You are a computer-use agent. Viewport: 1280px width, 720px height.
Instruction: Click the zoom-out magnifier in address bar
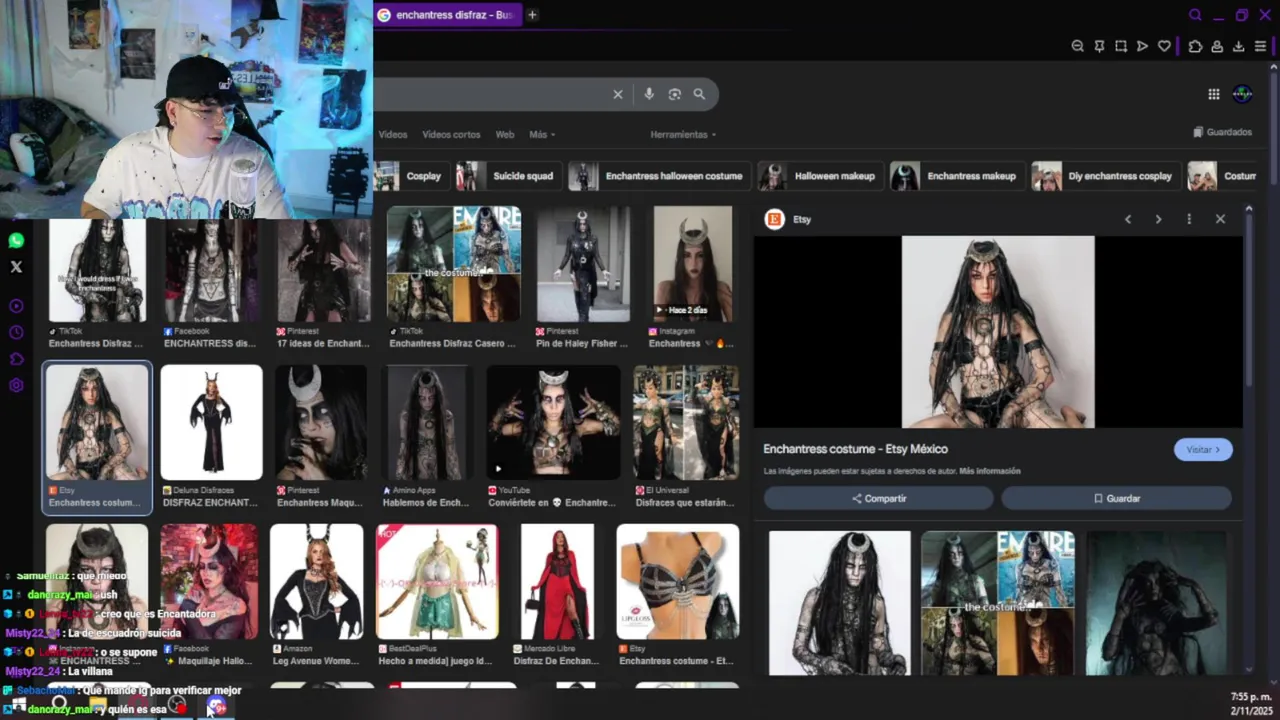coord(1077,46)
